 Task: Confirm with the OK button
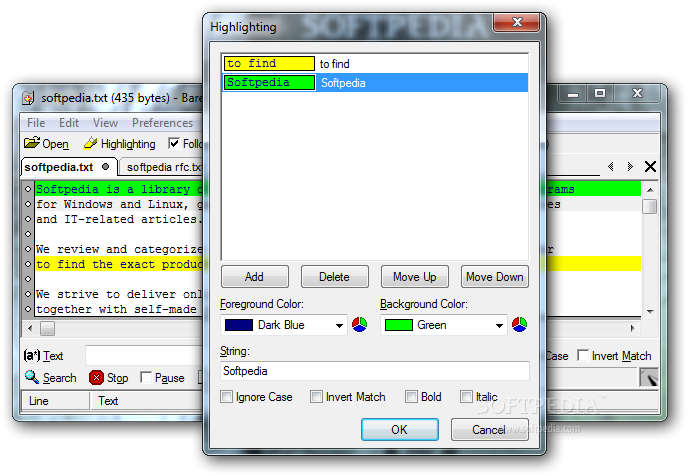399,429
